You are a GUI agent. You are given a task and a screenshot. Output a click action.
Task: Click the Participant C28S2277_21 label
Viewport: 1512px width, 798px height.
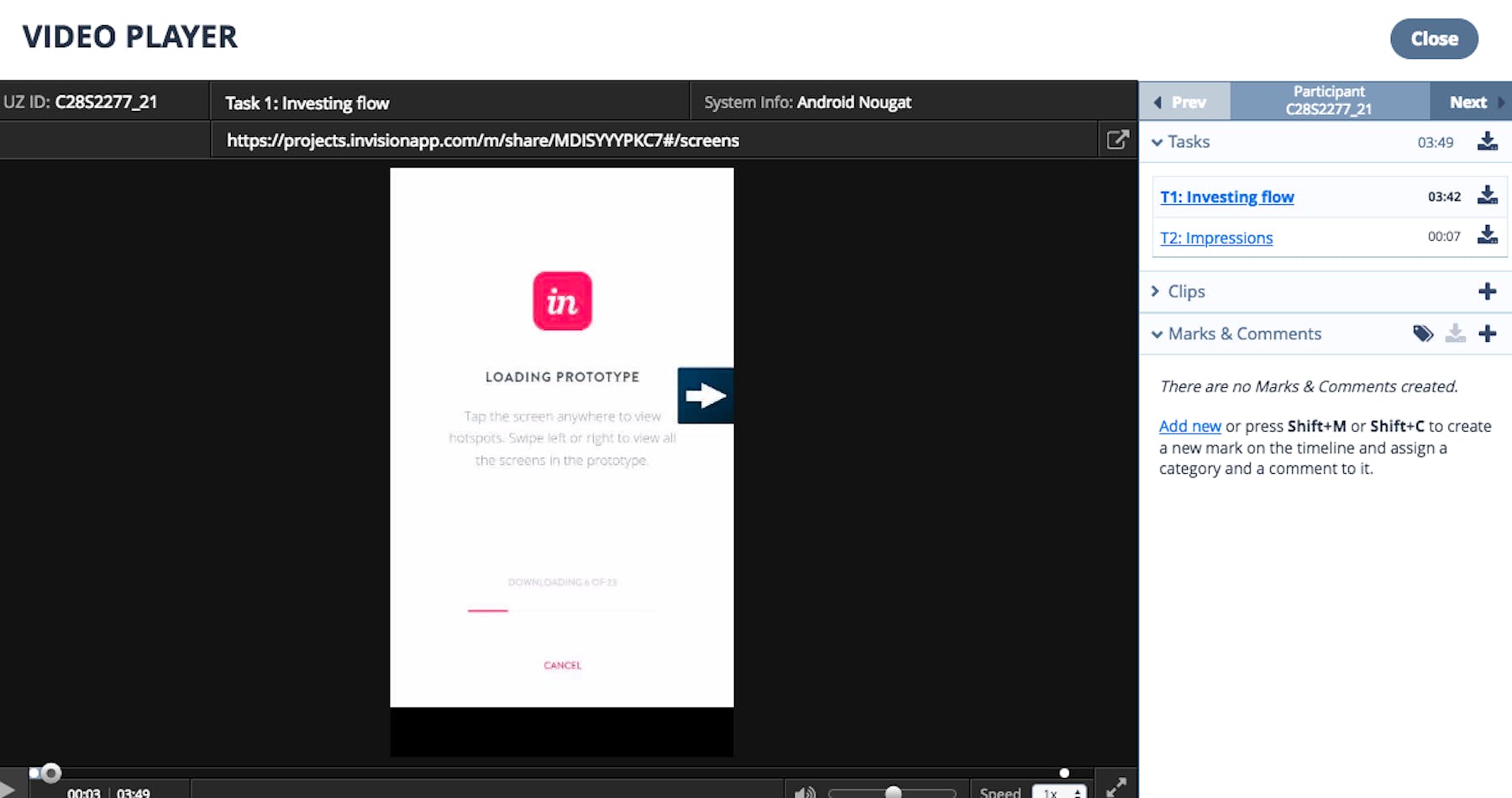(1329, 101)
